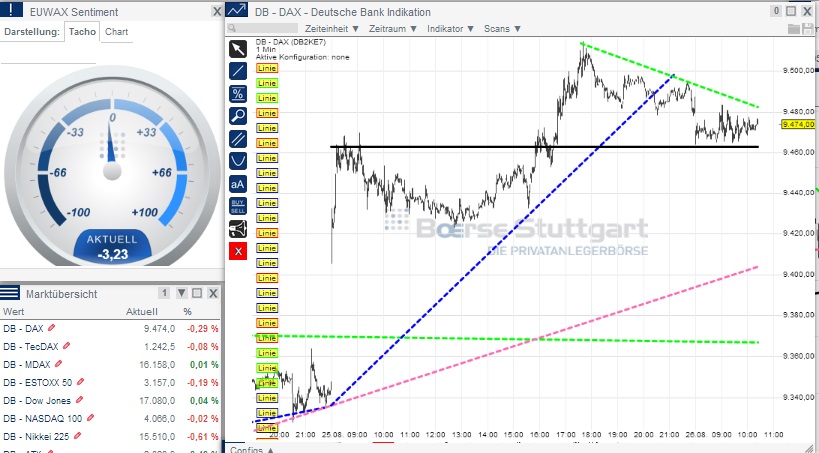Click the Marktübersicht list icon
The height and width of the screenshot is (453, 819).
pos(10,293)
